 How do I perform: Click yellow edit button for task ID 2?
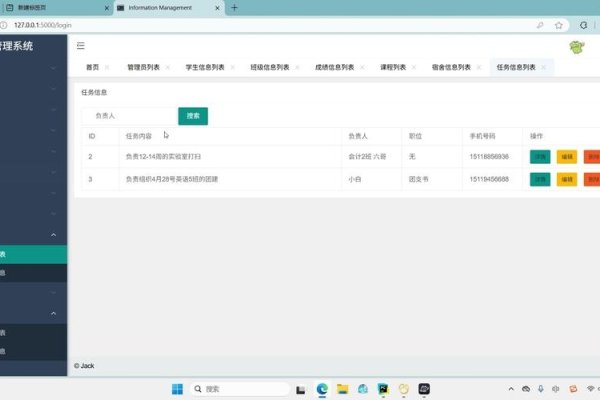[567, 157]
